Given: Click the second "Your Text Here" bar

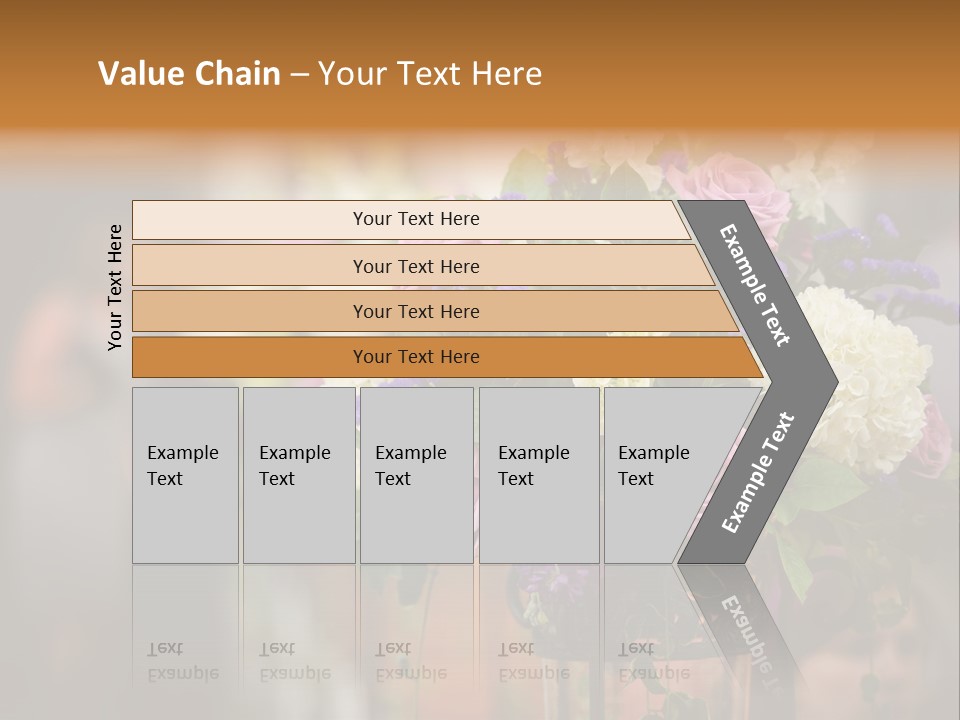Looking at the screenshot, I should click(x=415, y=266).
